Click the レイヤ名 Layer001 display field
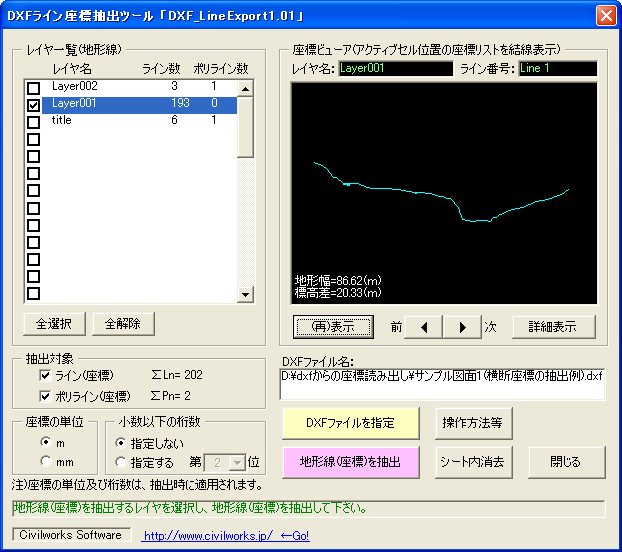622x552 pixels. point(395,69)
